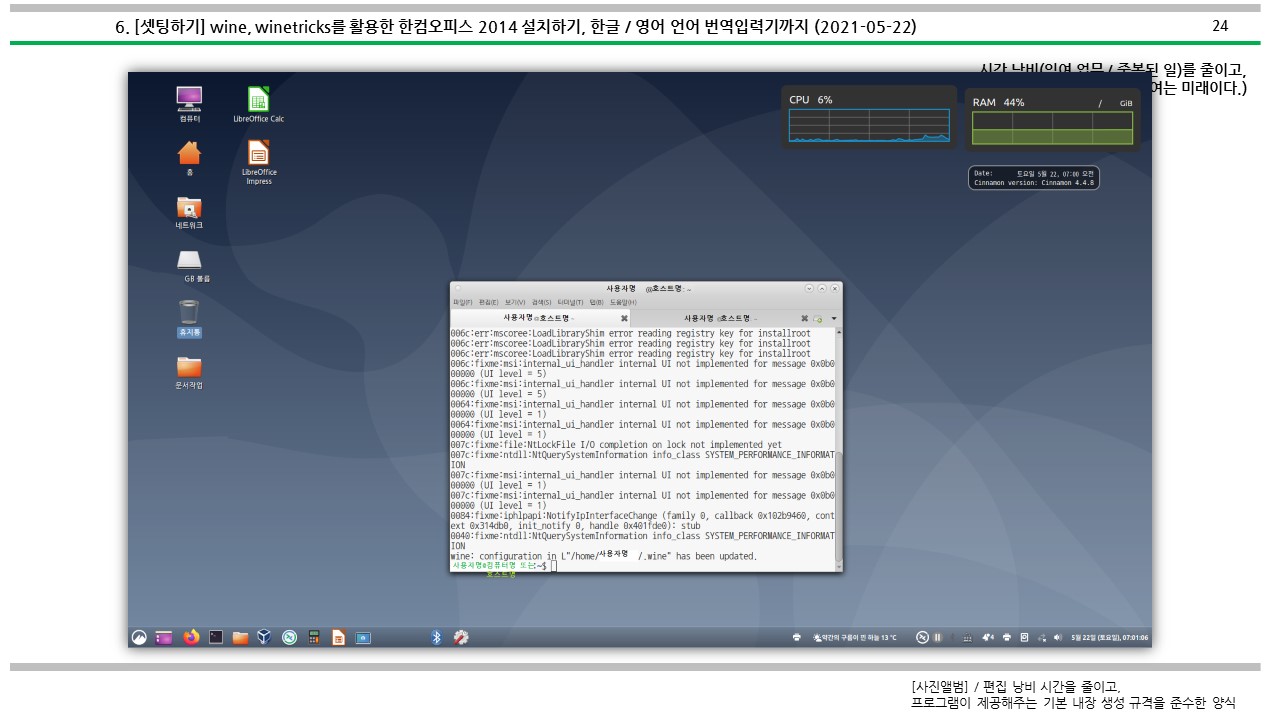Click the circled tray icon beside pause

click(922, 637)
